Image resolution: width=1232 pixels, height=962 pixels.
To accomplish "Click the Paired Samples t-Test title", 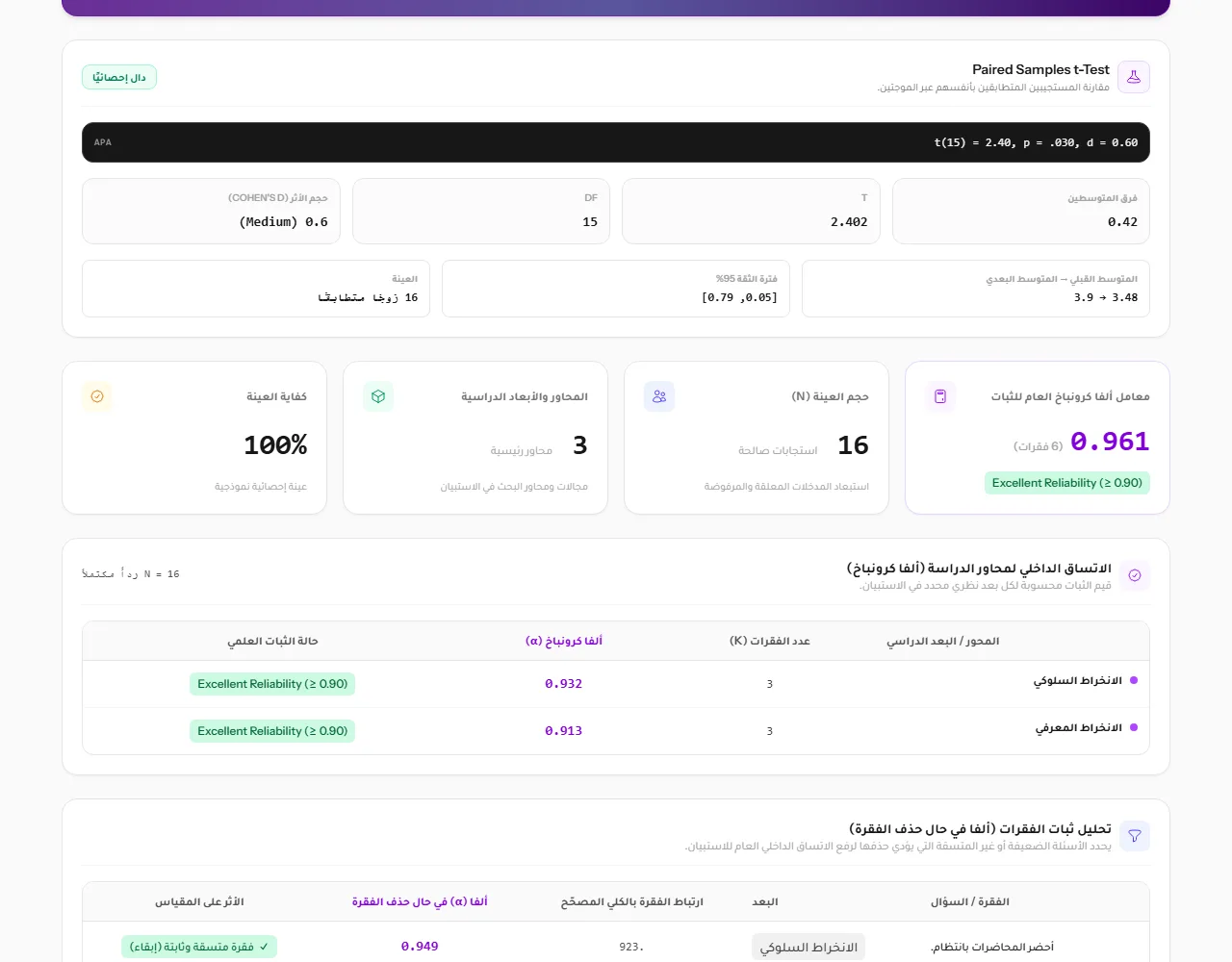I will click(1040, 69).
